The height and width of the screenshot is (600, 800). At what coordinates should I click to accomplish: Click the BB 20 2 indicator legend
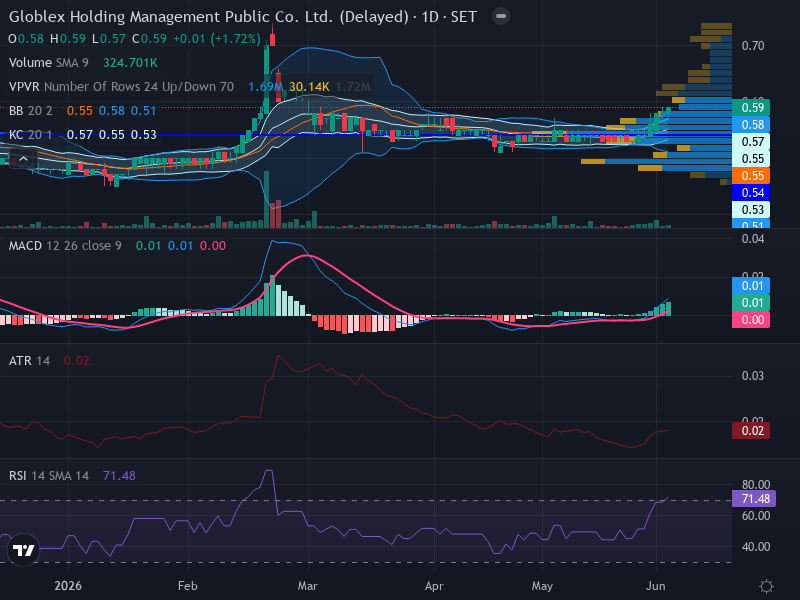31,111
